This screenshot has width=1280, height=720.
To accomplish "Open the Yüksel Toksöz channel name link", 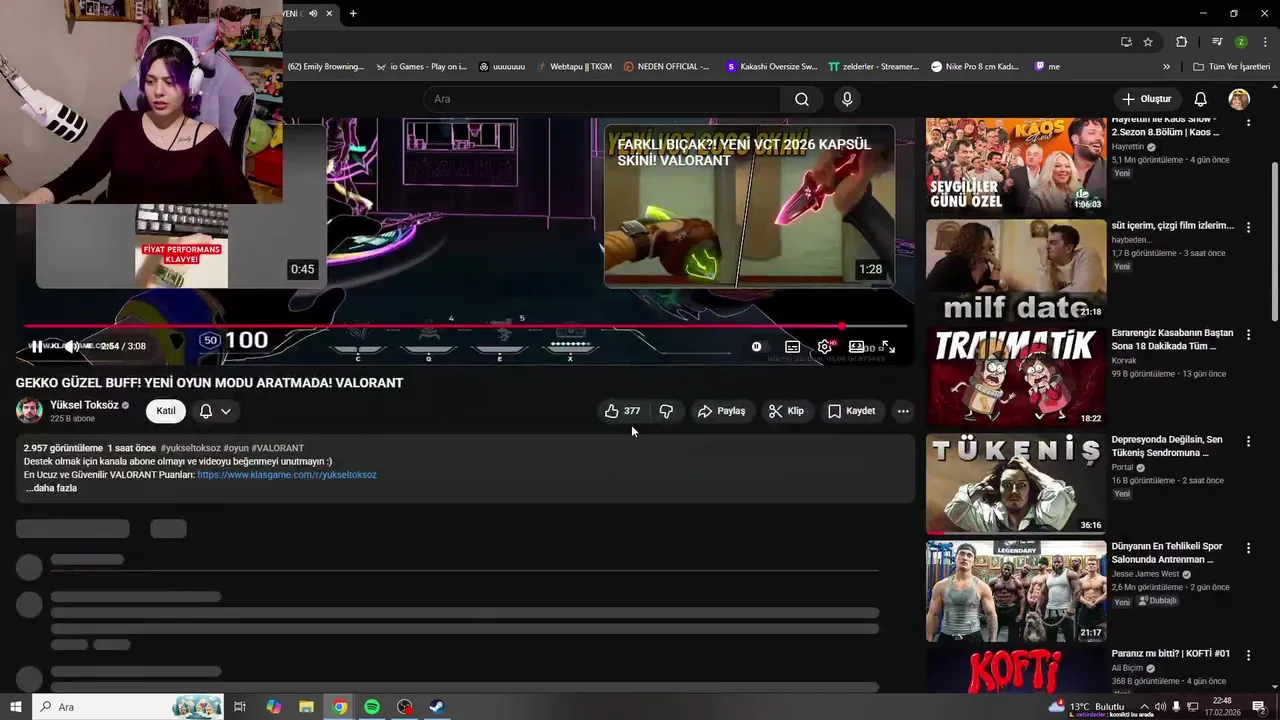I will point(84,405).
